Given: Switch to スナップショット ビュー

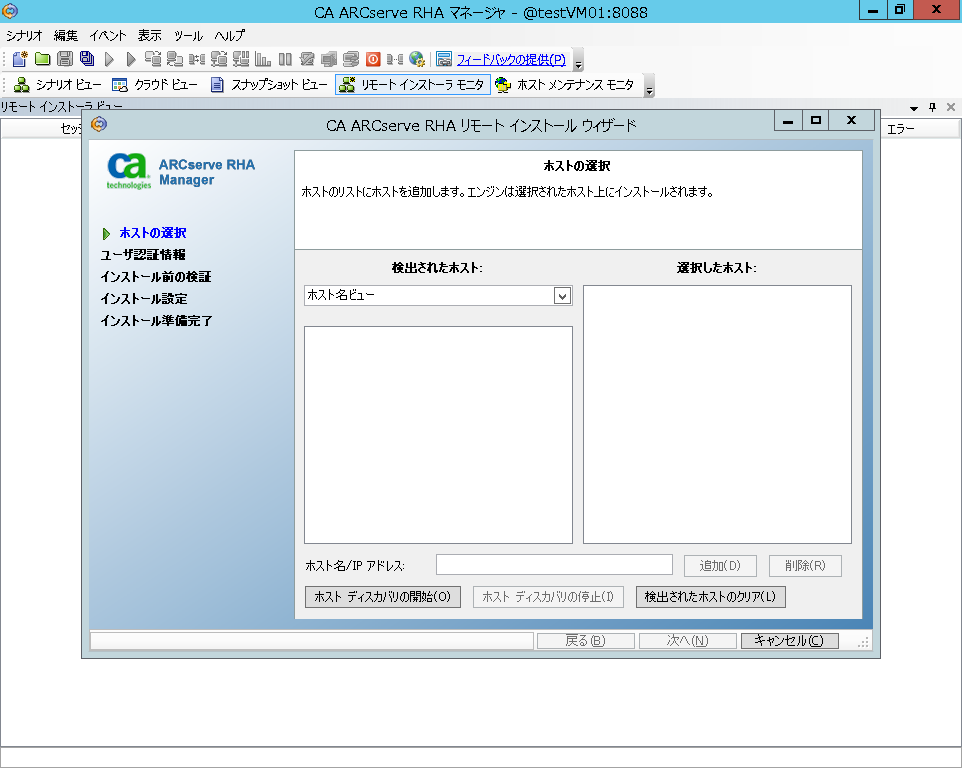Looking at the screenshot, I should click(268, 85).
